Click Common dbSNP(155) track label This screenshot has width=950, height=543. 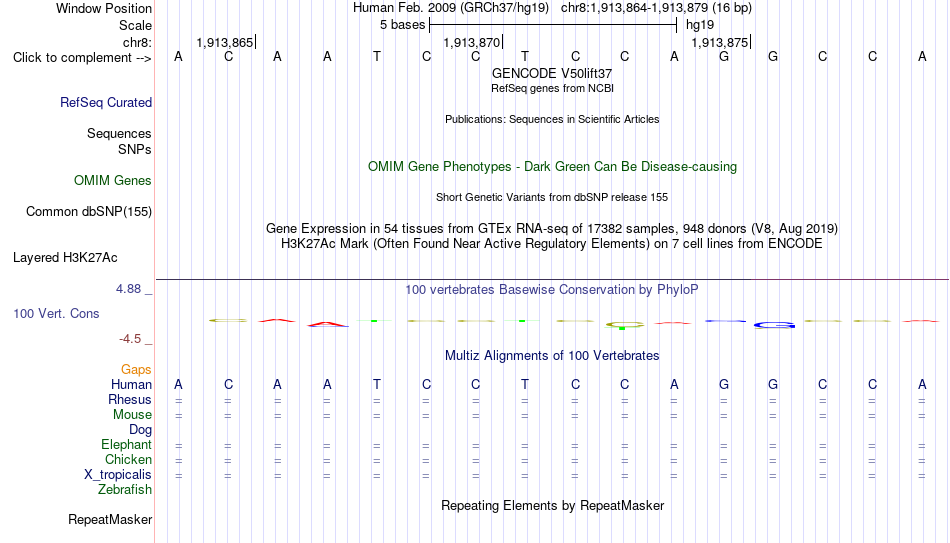88,212
